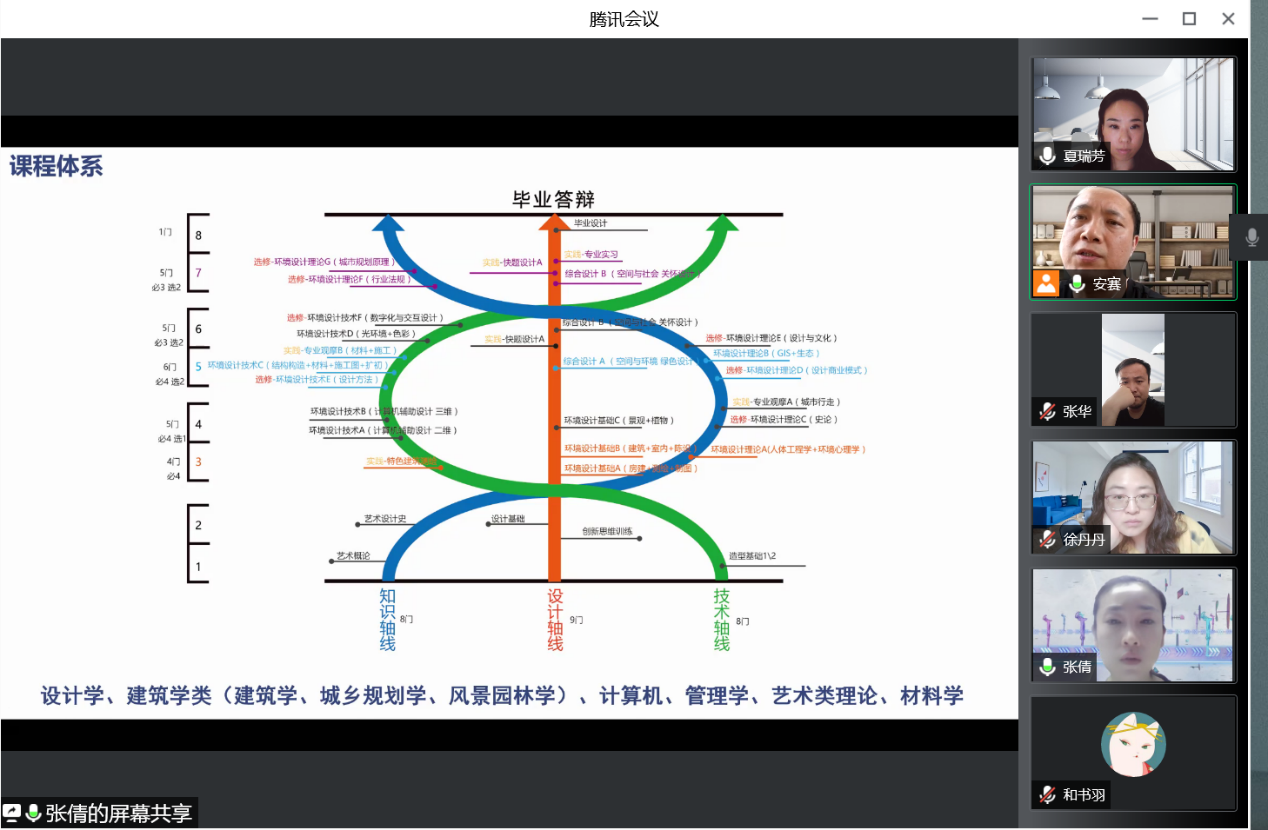Click the 腾讯会议 window title
The width and height of the screenshot is (1268, 830).
coord(624,19)
